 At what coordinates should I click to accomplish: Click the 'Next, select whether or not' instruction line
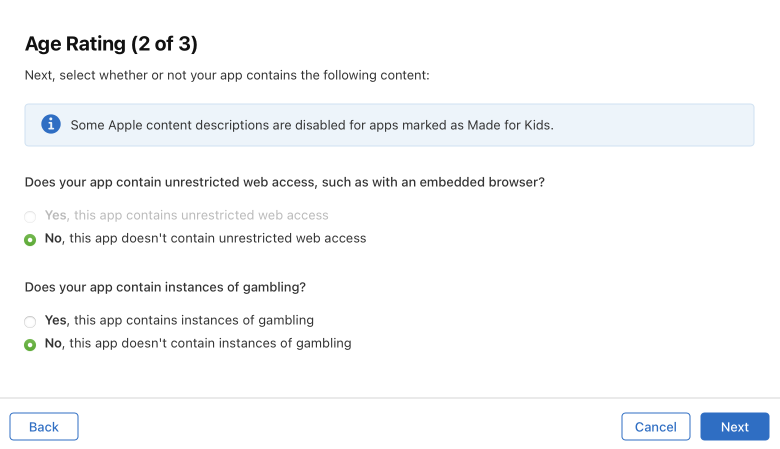pos(227,75)
